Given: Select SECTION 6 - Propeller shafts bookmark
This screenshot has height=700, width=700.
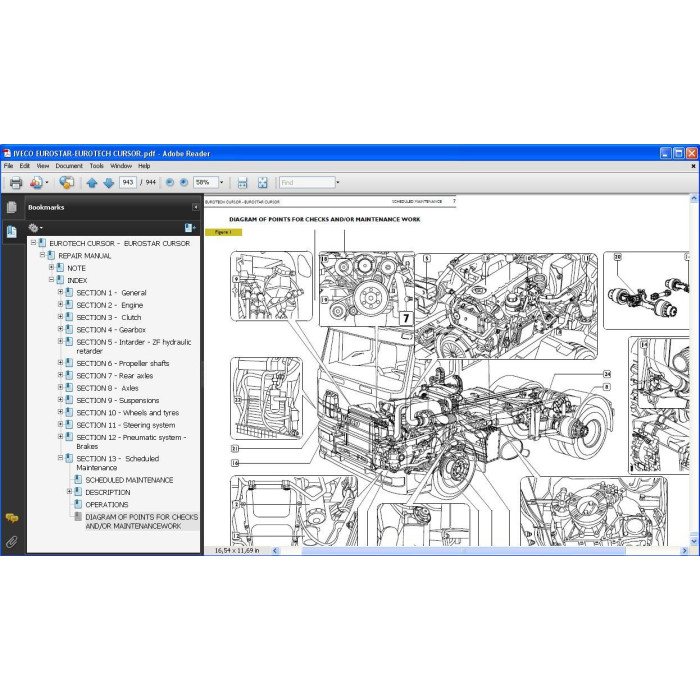Looking at the screenshot, I should 123,363.
